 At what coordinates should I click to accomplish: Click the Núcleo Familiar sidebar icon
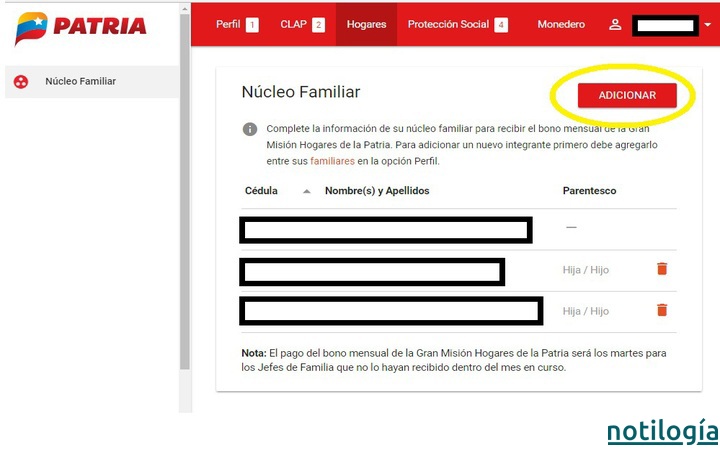[x=21, y=82]
